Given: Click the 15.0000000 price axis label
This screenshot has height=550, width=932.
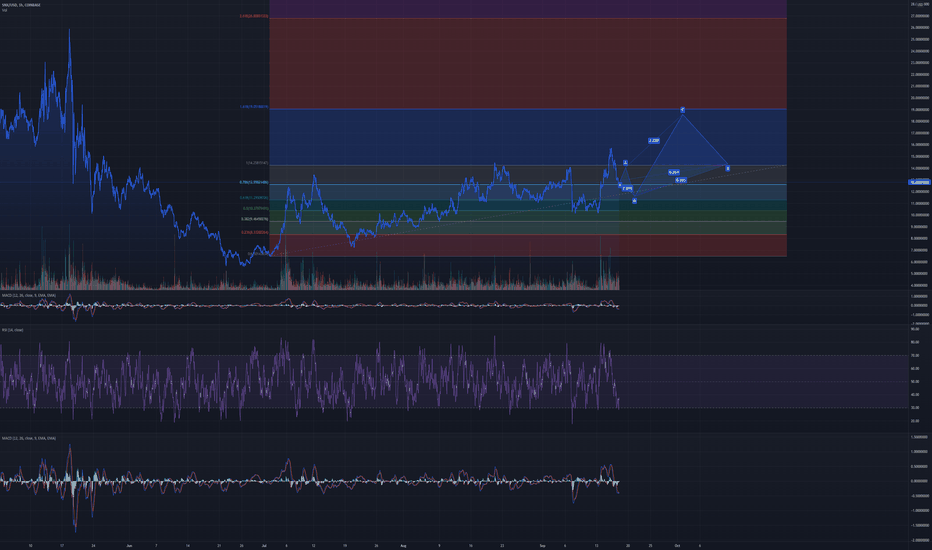Looking at the screenshot, I should pyautogui.click(x=920, y=156).
